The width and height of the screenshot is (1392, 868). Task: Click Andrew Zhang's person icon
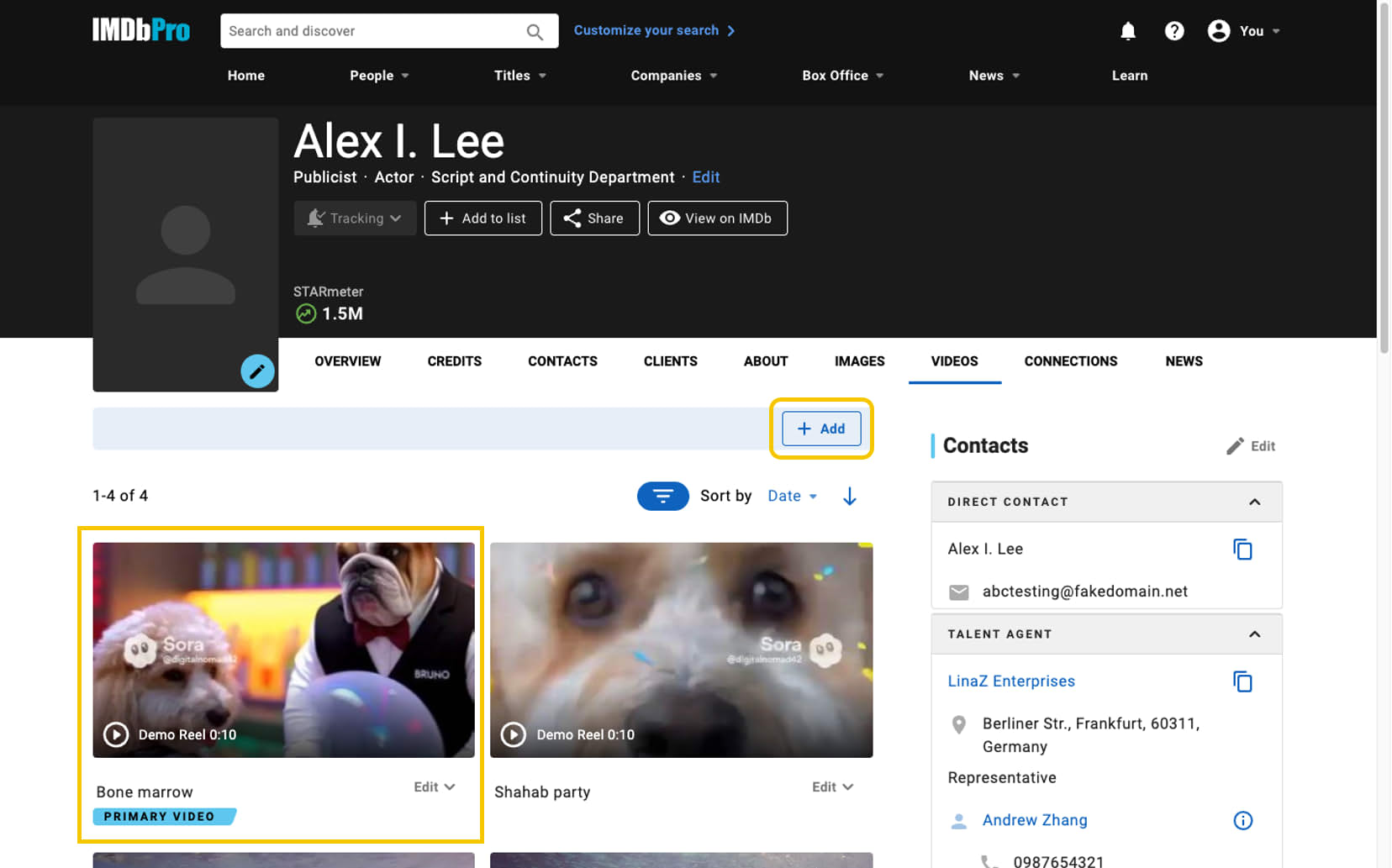tap(958, 821)
